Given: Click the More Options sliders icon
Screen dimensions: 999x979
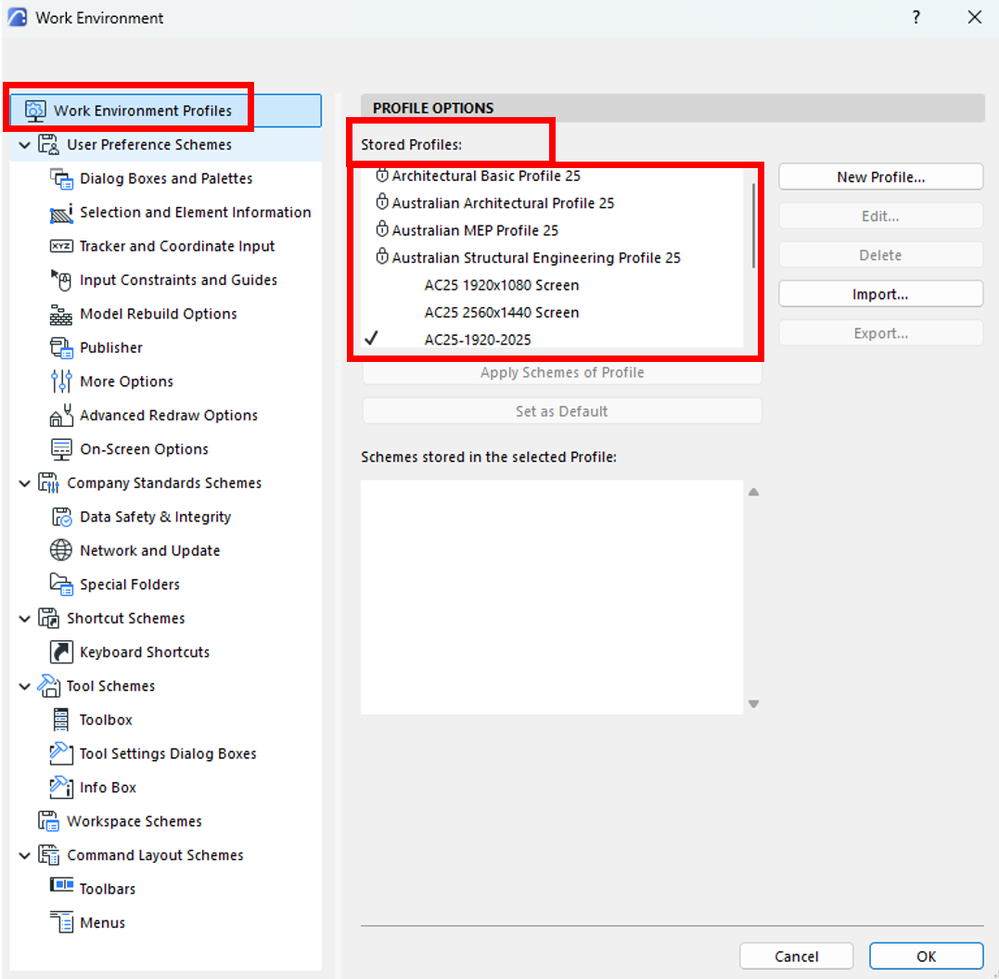Looking at the screenshot, I should pyautogui.click(x=61, y=382).
